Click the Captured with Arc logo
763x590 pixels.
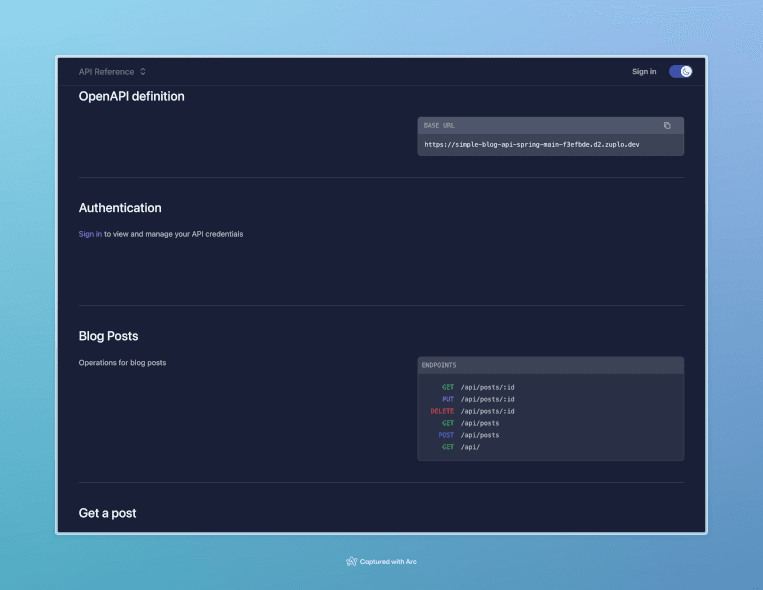coord(381,562)
